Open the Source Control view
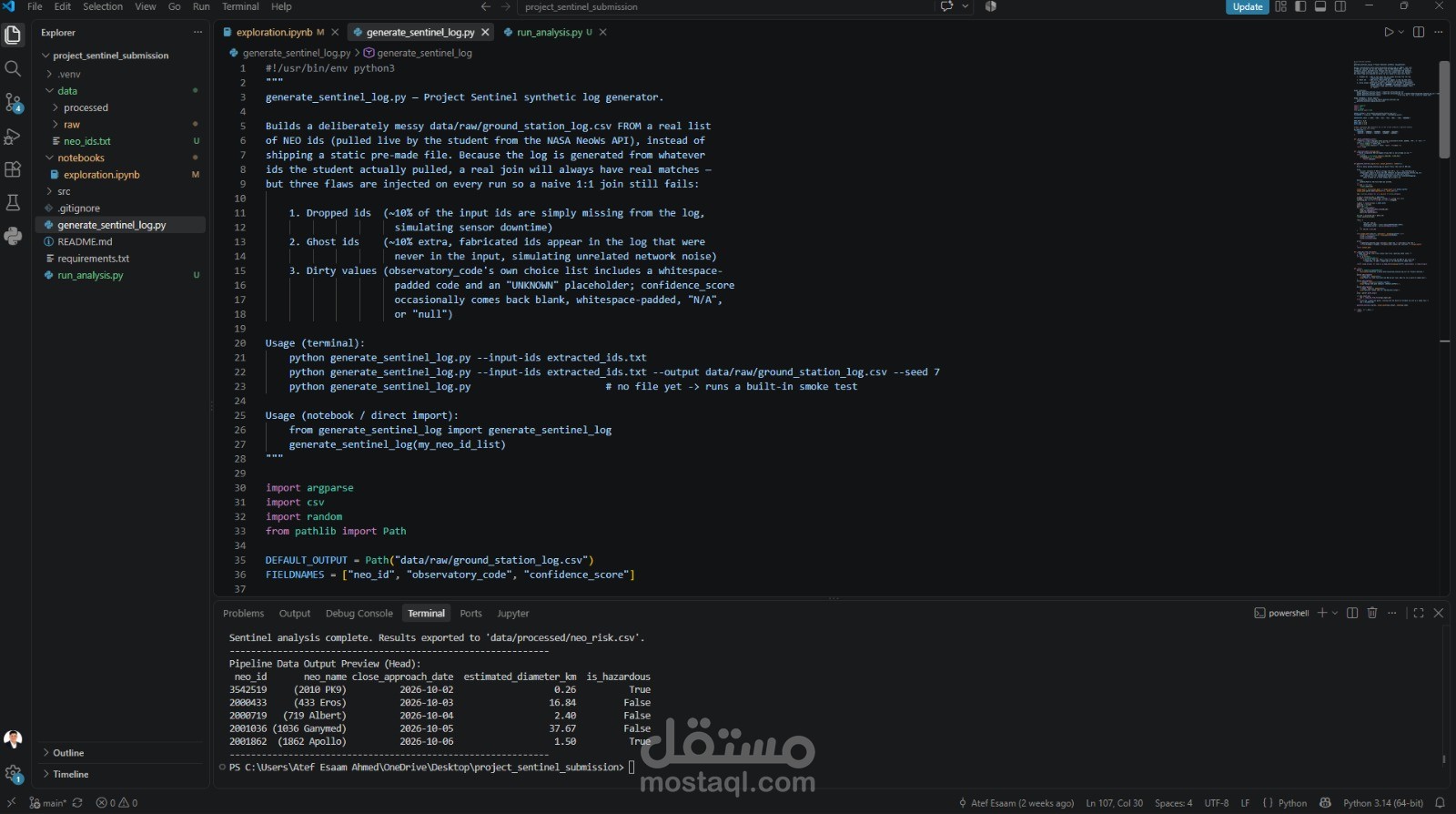The image size is (1456, 814). coord(13,103)
